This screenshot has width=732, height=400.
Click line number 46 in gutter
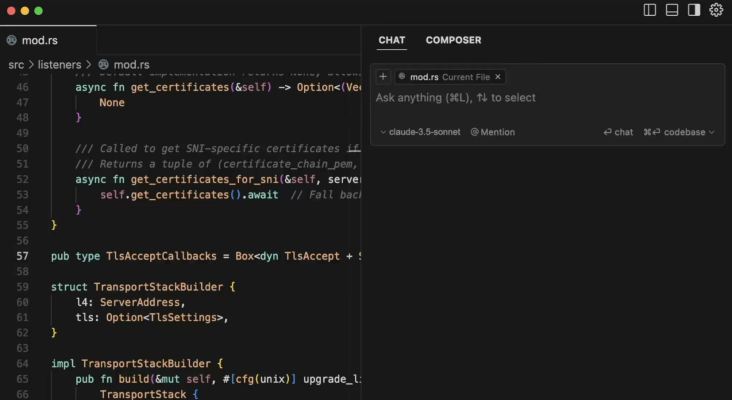22,87
